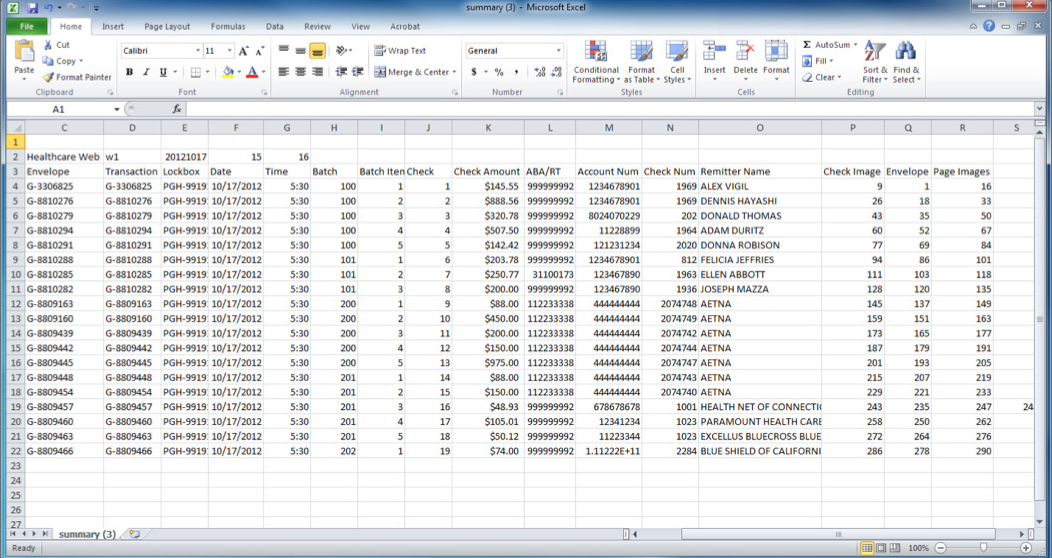Switch to the Data tab
1052x558 pixels.
274,26
